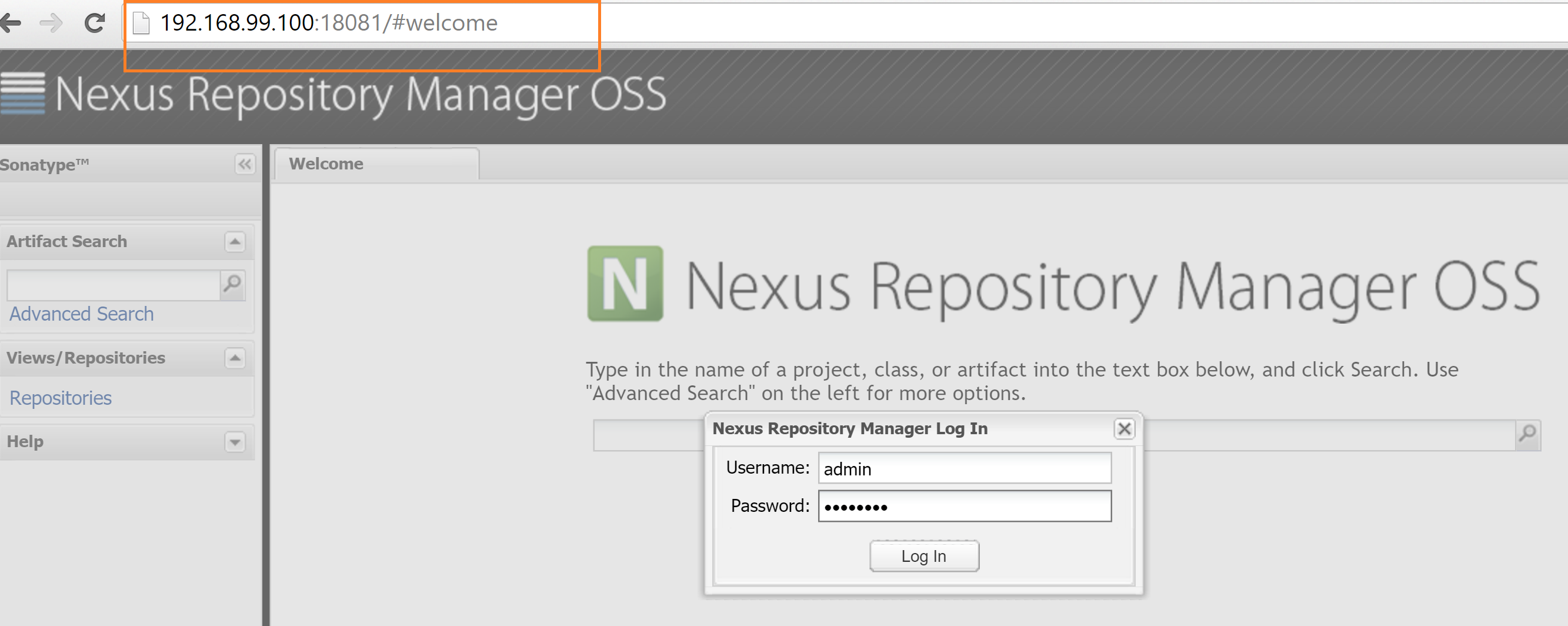Expand the Help section

(235, 442)
